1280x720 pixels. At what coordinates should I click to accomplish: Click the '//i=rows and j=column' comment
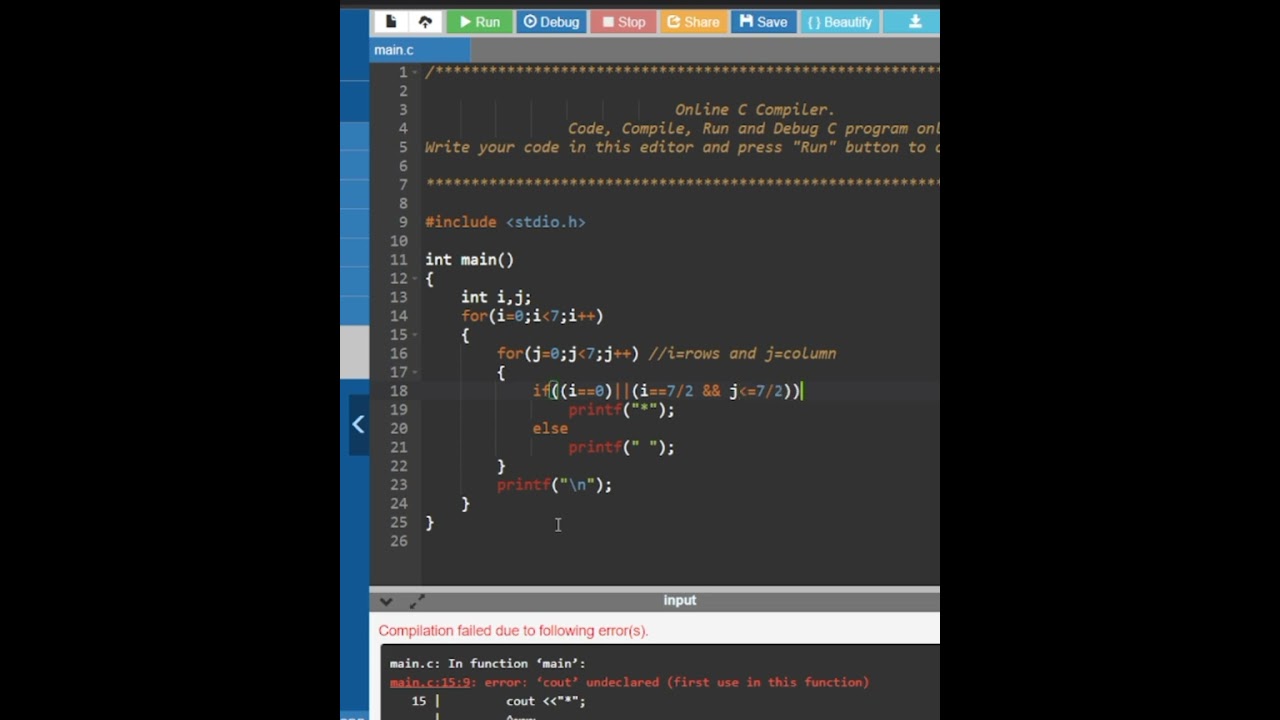pyautogui.click(x=743, y=354)
